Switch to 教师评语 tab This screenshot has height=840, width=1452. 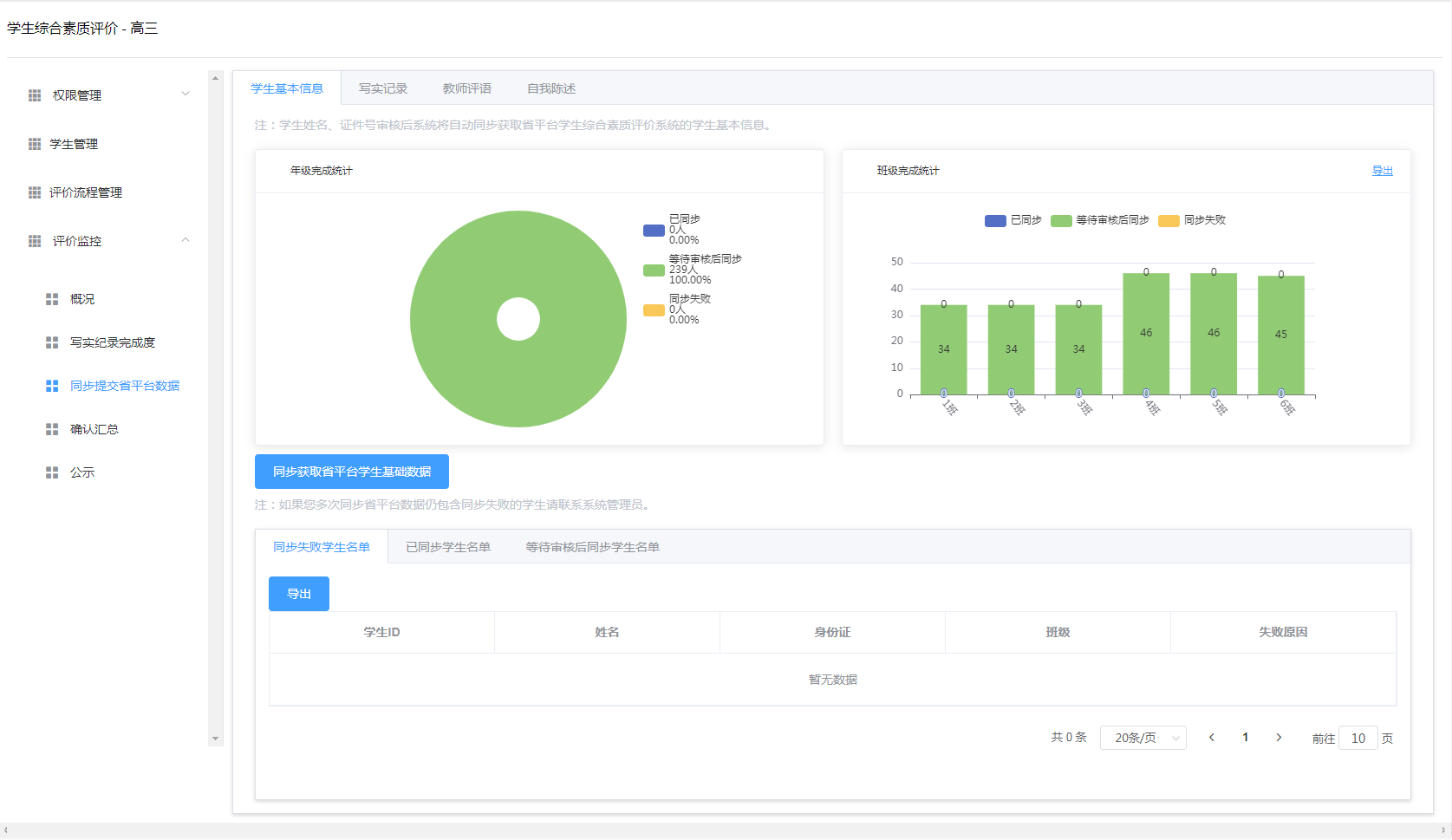(x=467, y=88)
